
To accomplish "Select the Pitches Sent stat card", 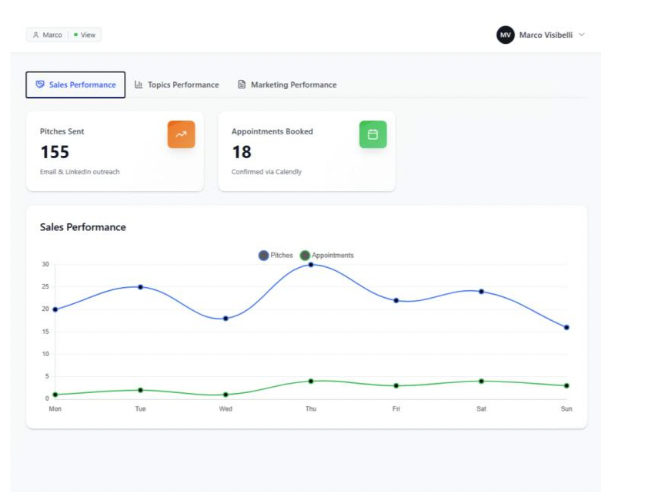I will click(x=115, y=151).
